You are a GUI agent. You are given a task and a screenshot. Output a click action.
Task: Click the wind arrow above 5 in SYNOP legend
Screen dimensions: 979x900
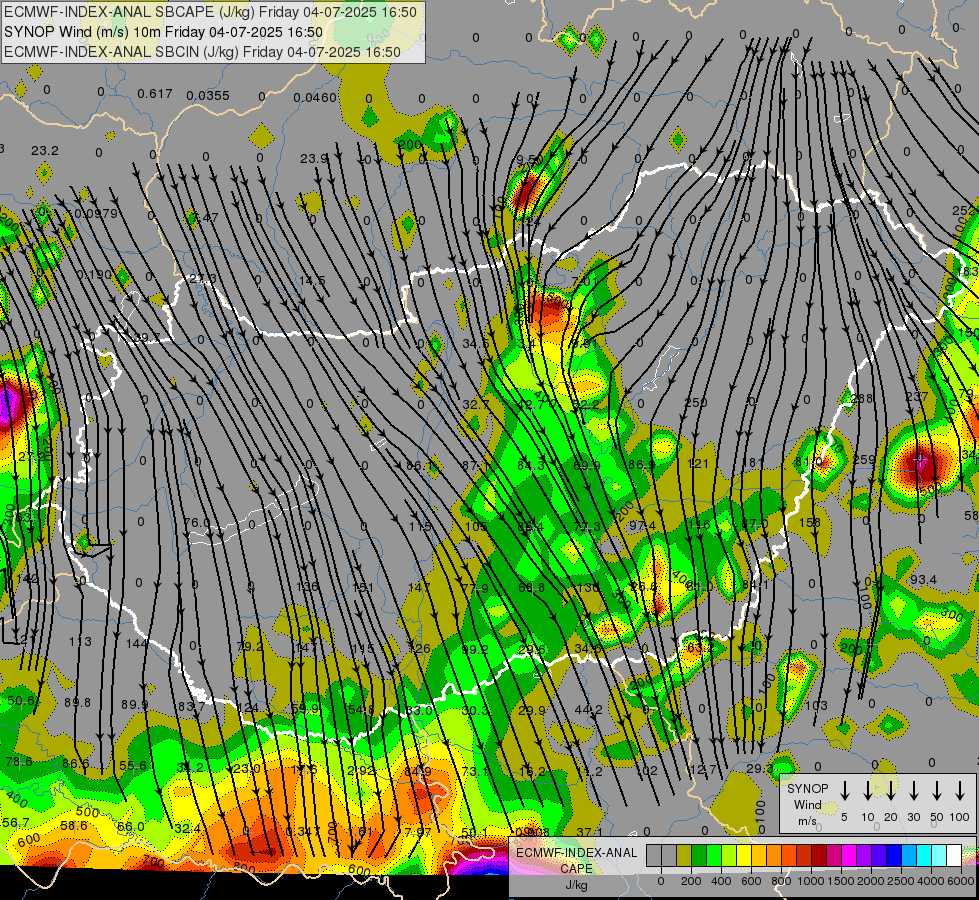tap(844, 791)
